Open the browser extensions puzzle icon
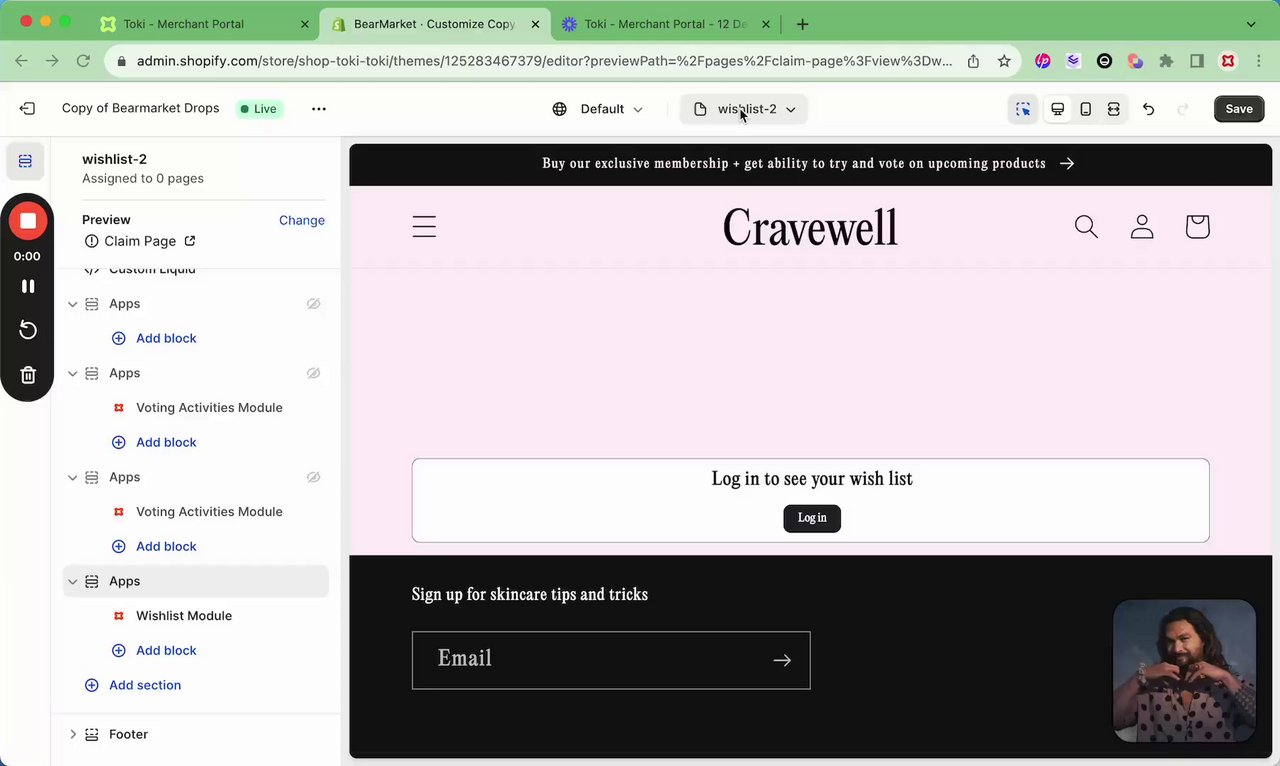Viewport: 1280px width, 766px height. pyautogui.click(x=1166, y=61)
